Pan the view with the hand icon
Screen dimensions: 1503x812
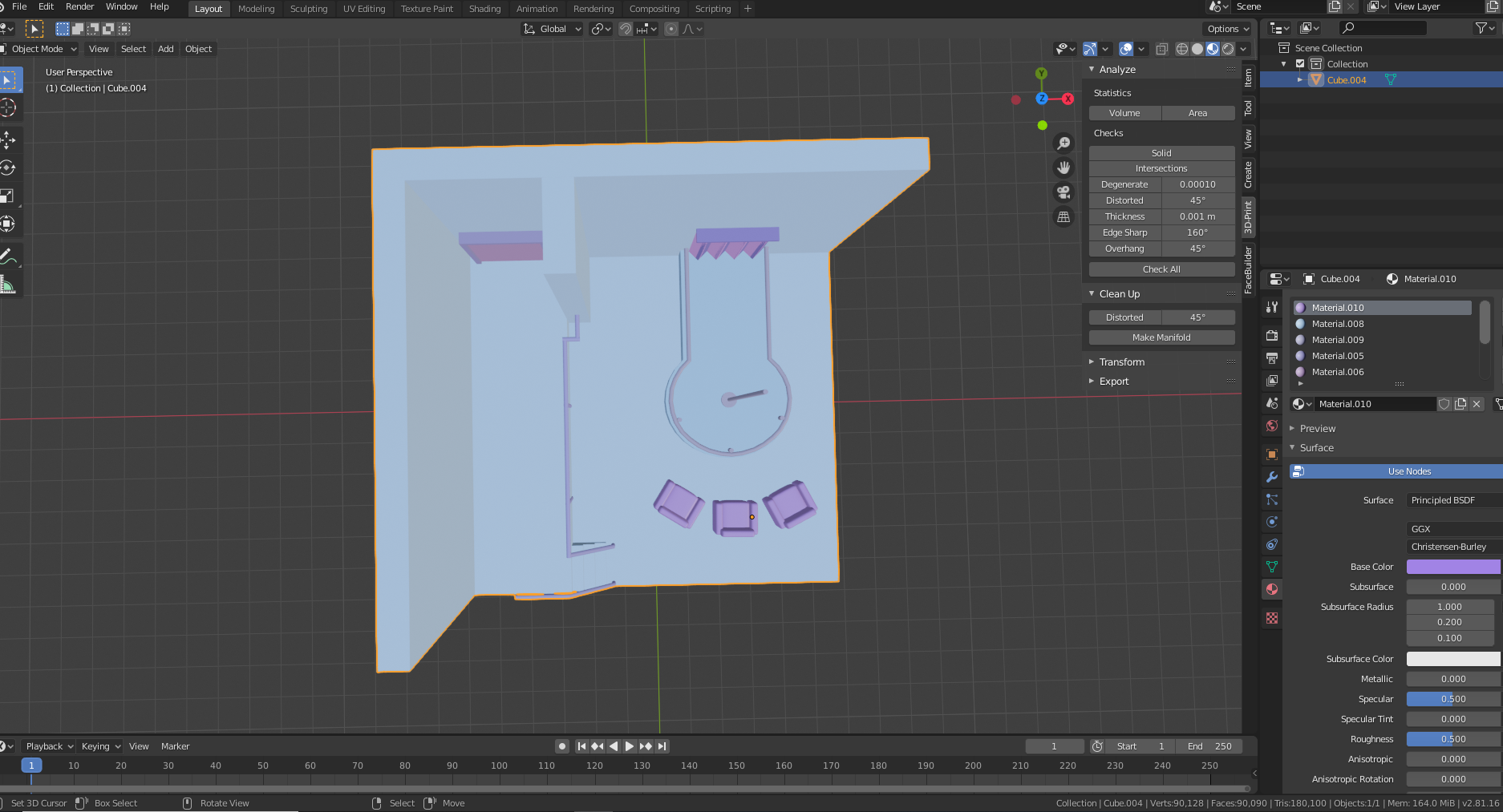pyautogui.click(x=1063, y=167)
